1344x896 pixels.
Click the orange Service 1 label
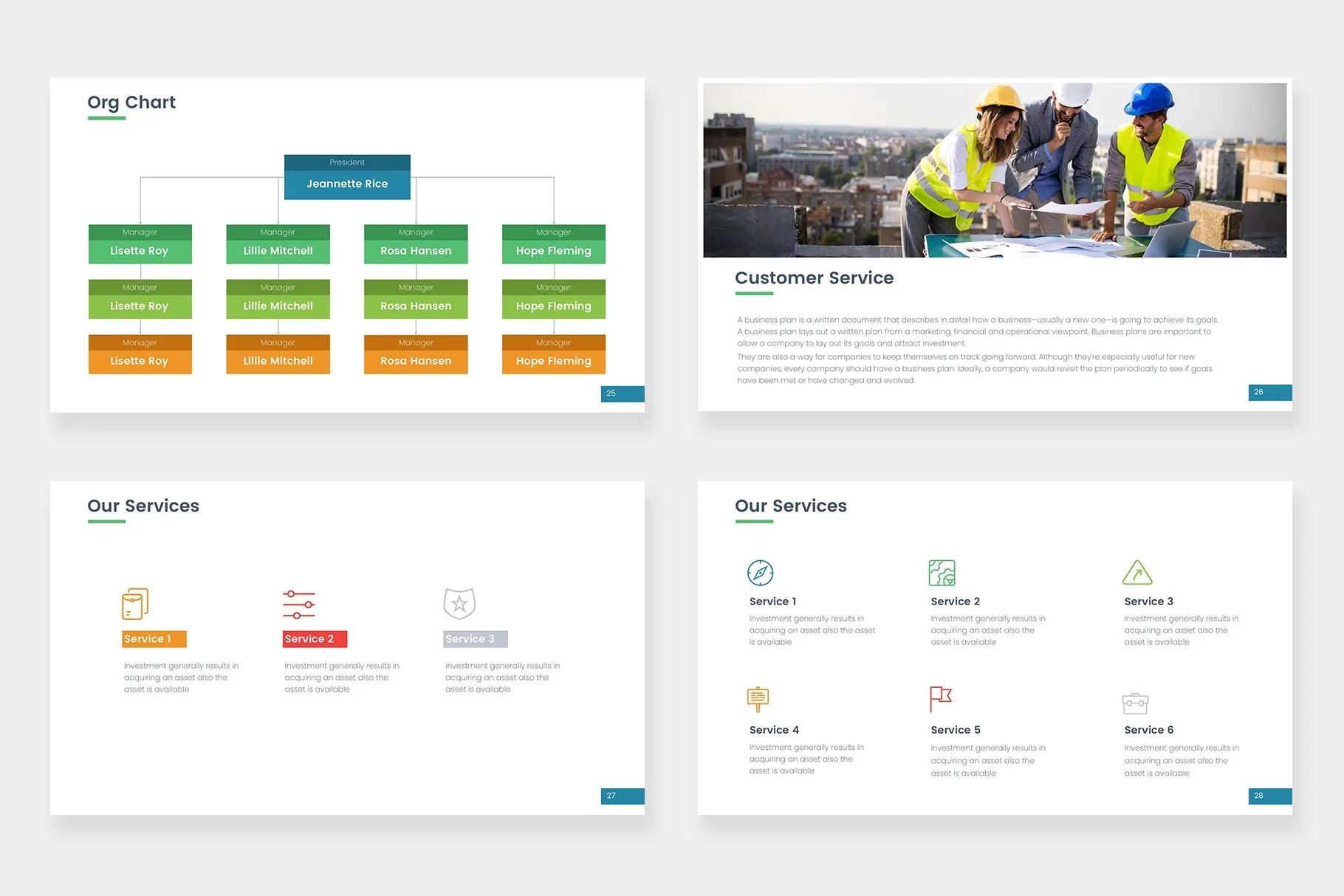154,639
